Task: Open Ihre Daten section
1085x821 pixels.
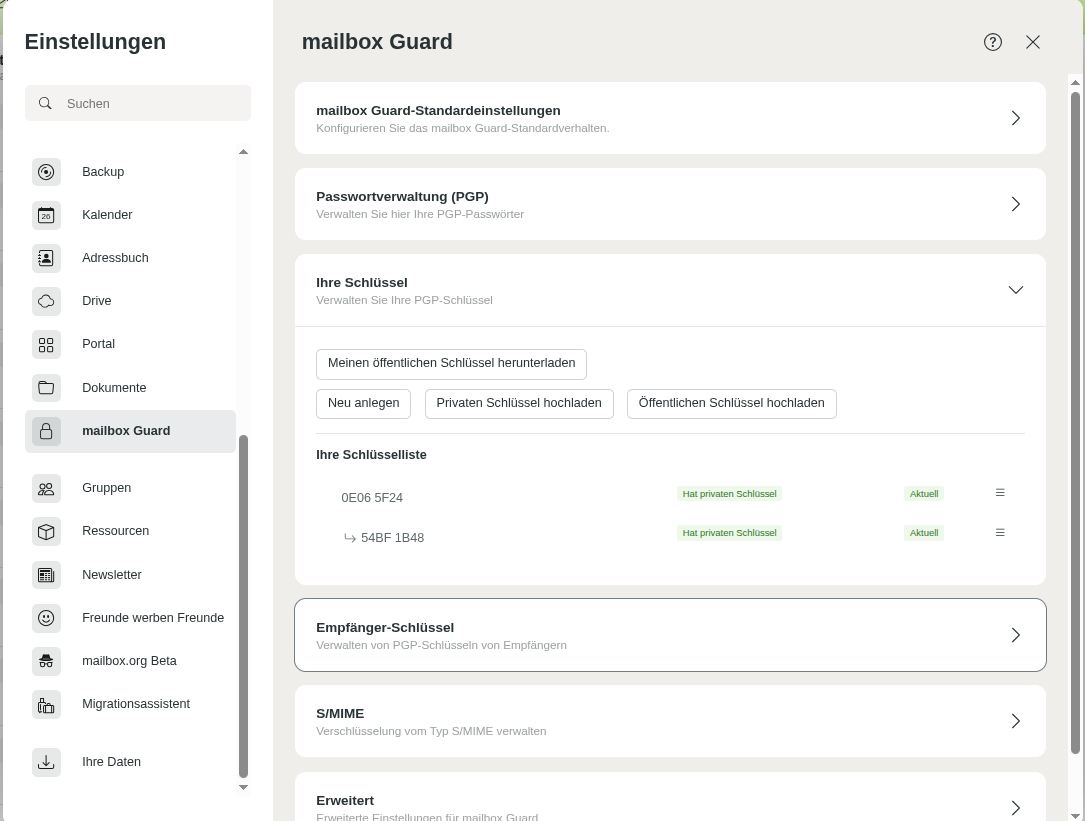Action: [x=130, y=761]
